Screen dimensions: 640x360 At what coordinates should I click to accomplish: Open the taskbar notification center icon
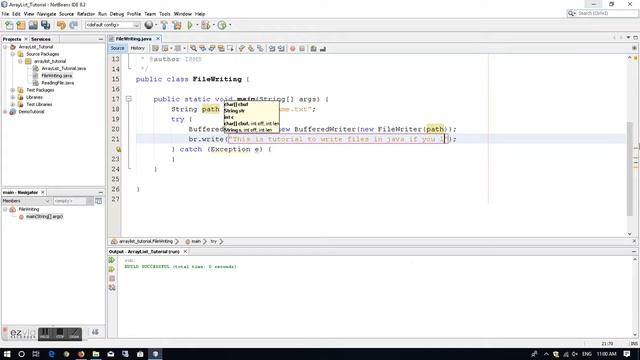point(627,354)
